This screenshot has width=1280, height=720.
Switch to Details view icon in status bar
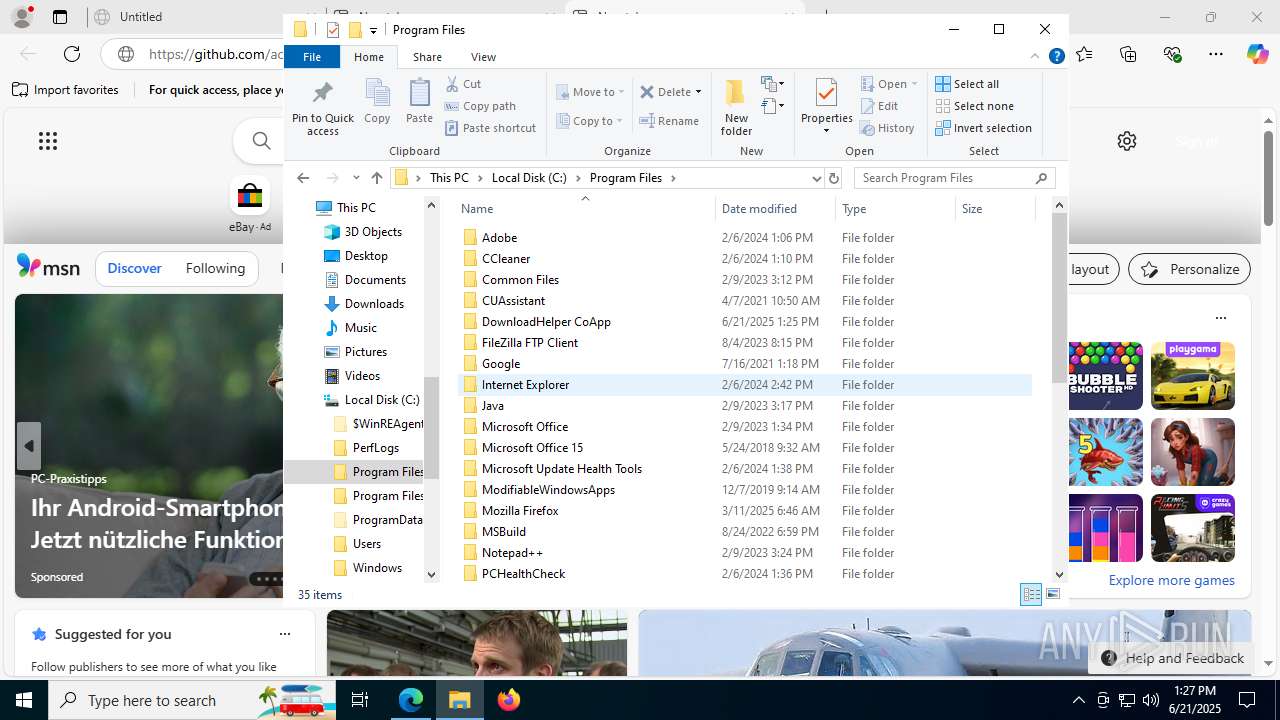(x=1031, y=594)
